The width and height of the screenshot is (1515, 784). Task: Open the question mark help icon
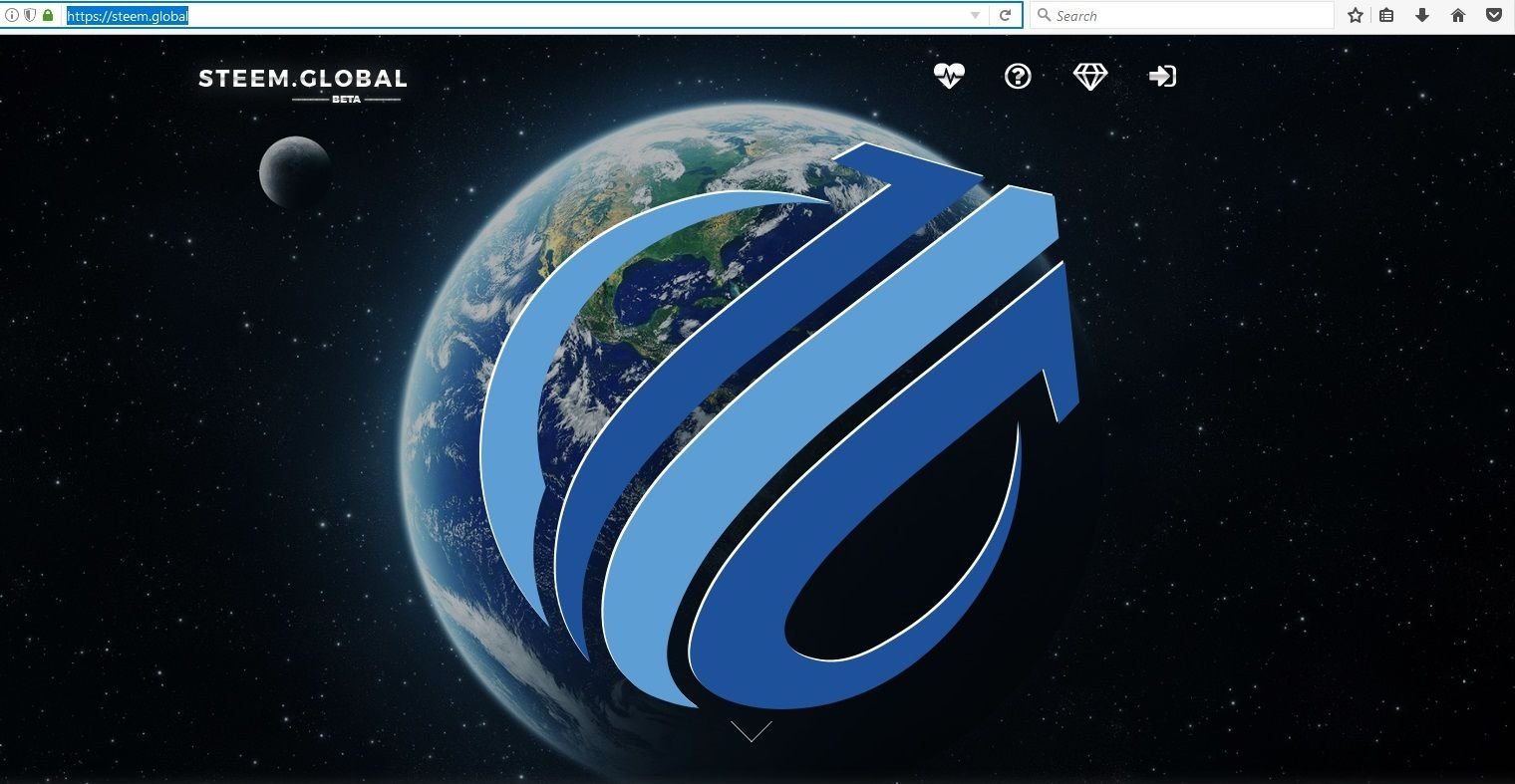point(1018,76)
